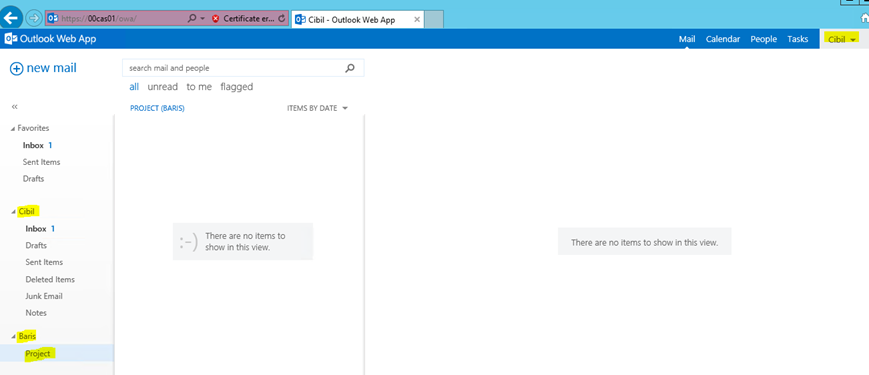Select the Baris mailbox root label

[27, 336]
